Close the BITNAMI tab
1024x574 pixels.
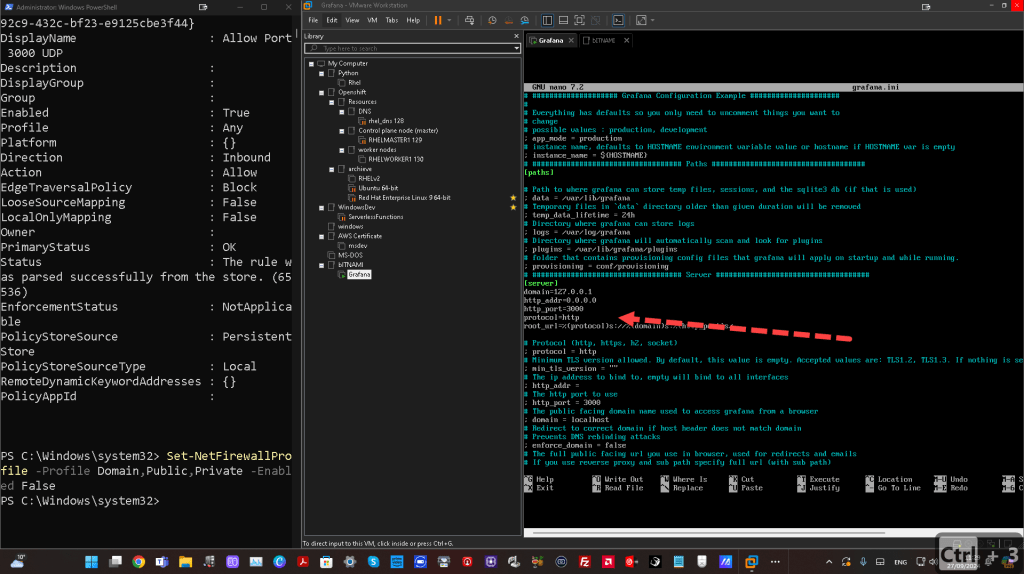[x=626, y=40]
